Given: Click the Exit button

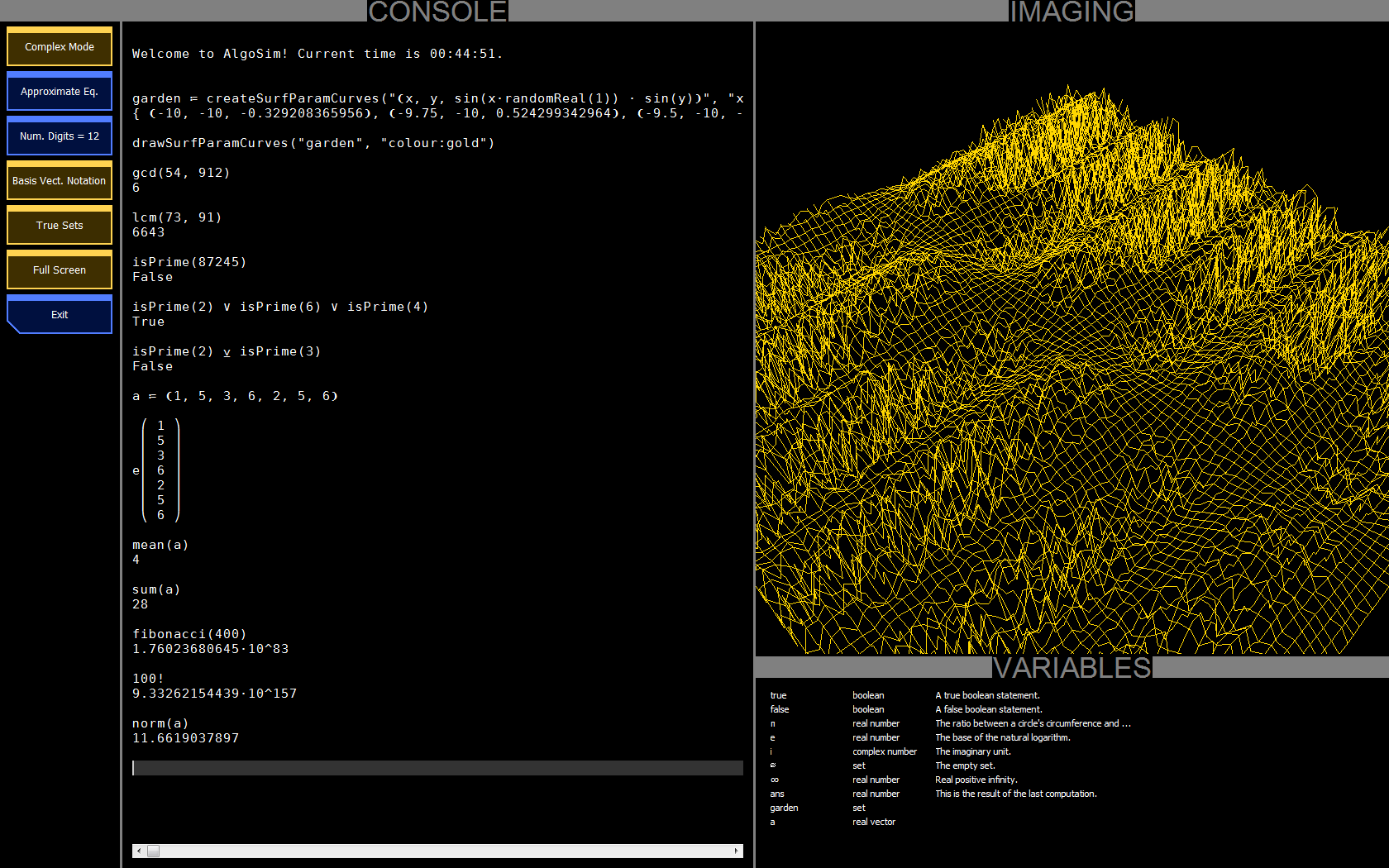Looking at the screenshot, I should click(x=60, y=314).
